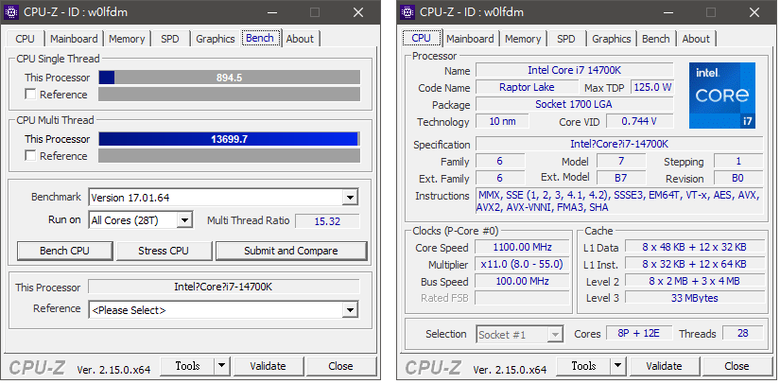Screen dimensions: 780x384
Task: Expand the Tools dropdown arrow in the CPU window
Action: [618, 366]
